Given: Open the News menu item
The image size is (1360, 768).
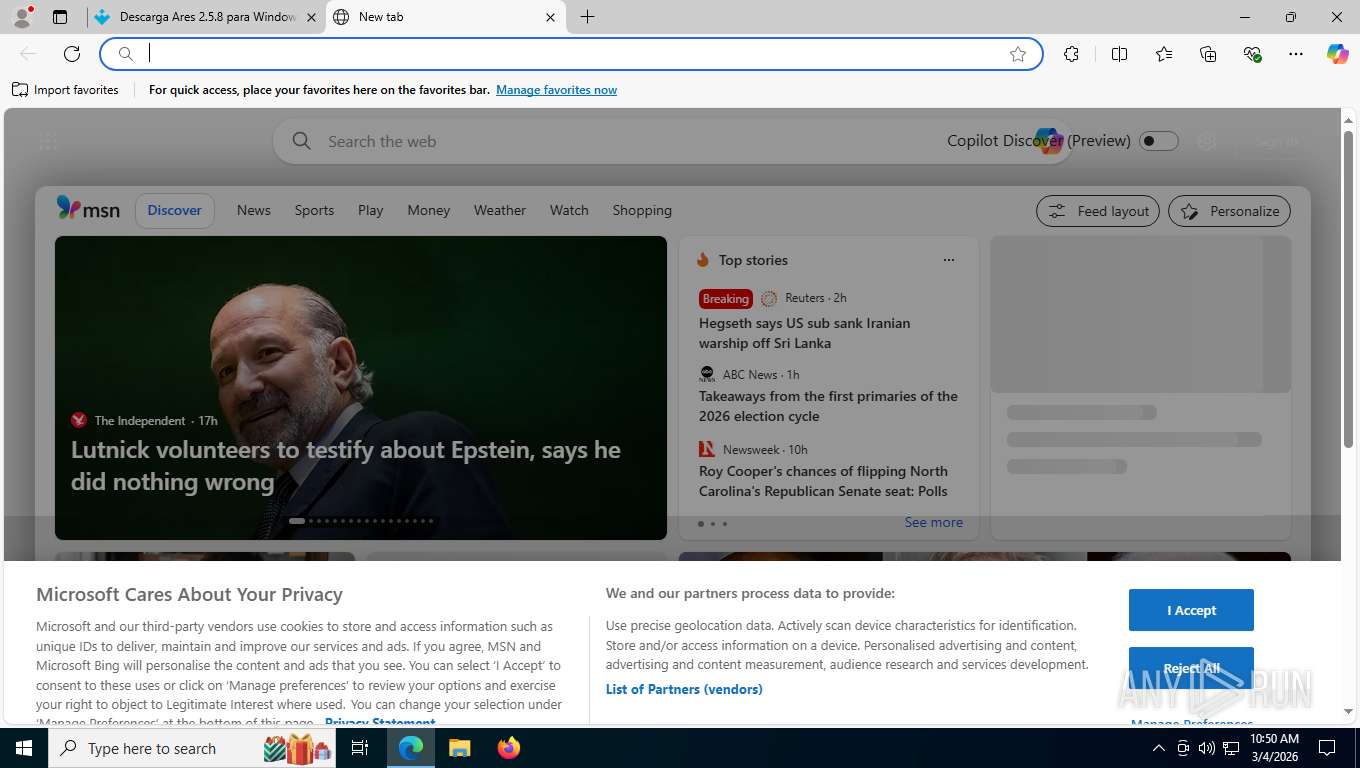Looking at the screenshot, I should pos(254,210).
